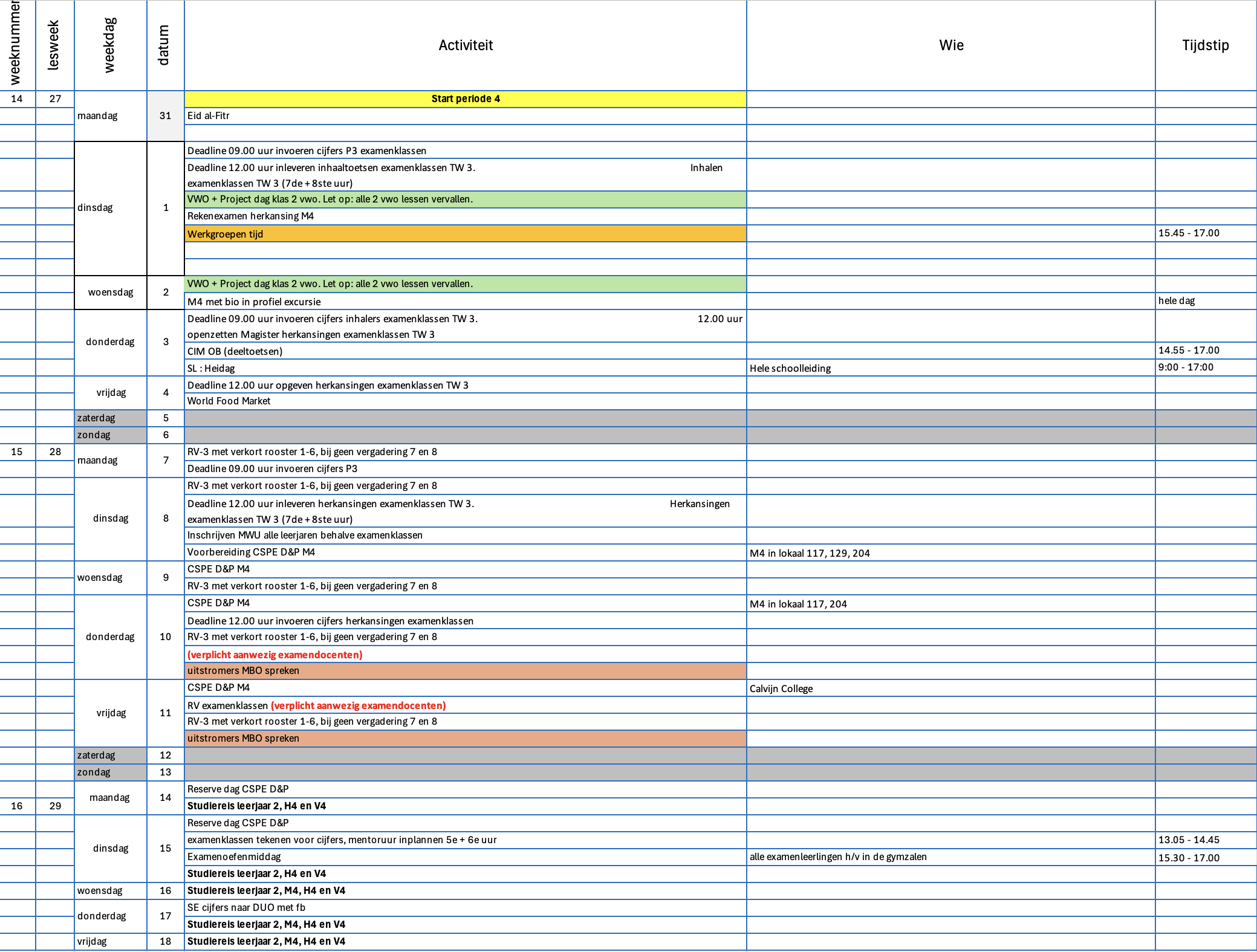Select lesweek '29' cell
Image resolution: width=1257 pixels, height=952 pixels.
coord(55,806)
